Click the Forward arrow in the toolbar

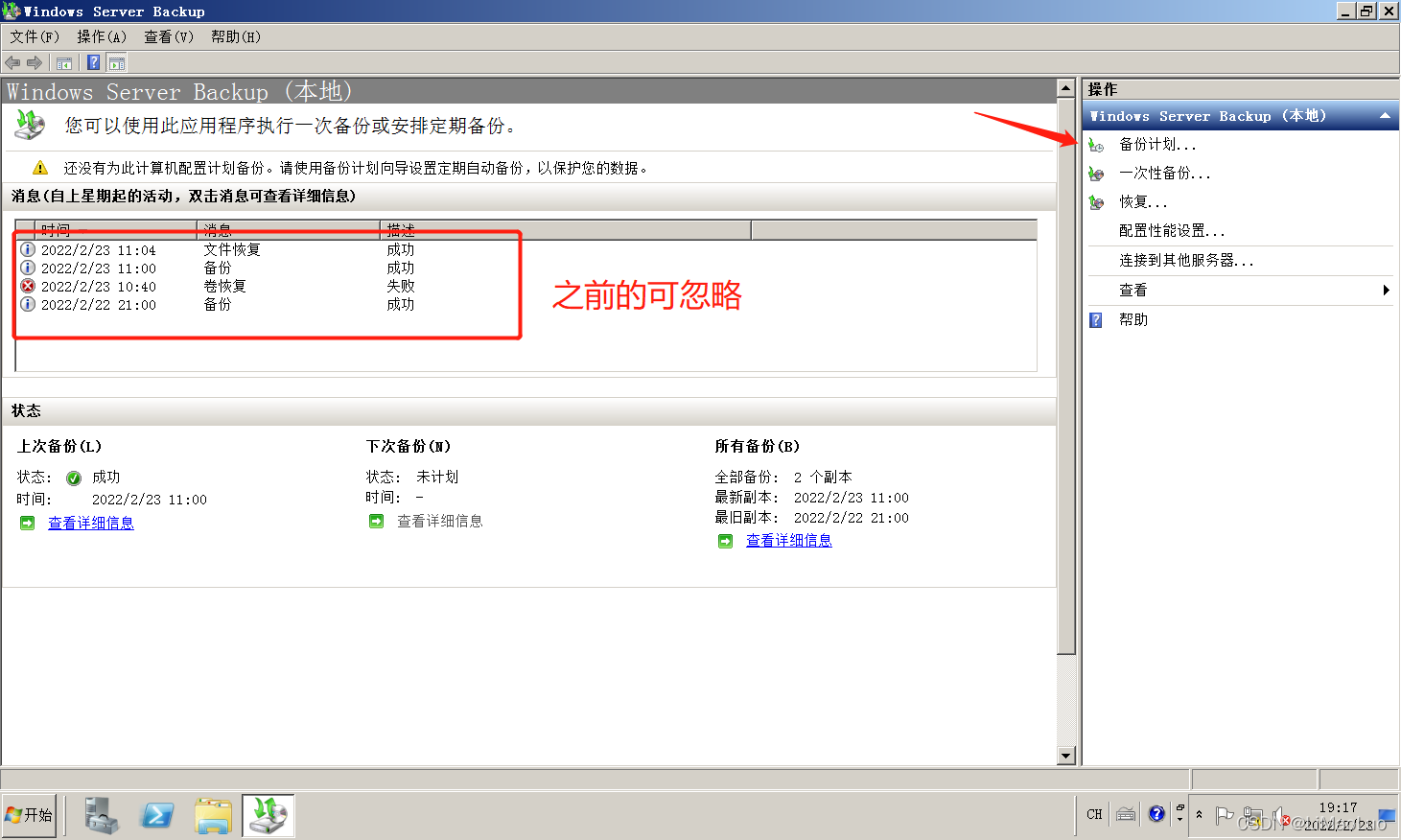click(35, 63)
